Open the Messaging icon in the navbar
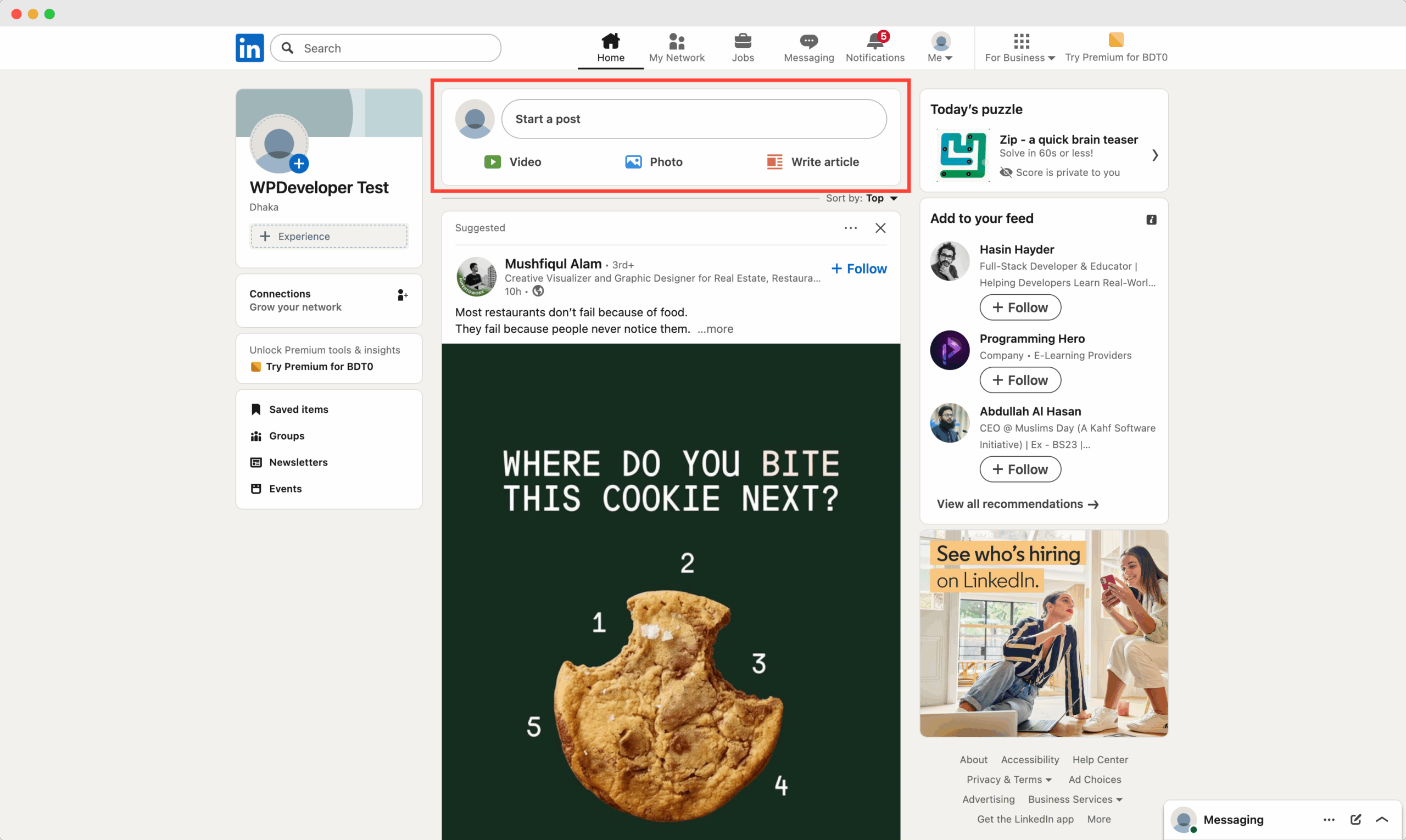Viewport: 1406px width, 840px height. (808, 41)
